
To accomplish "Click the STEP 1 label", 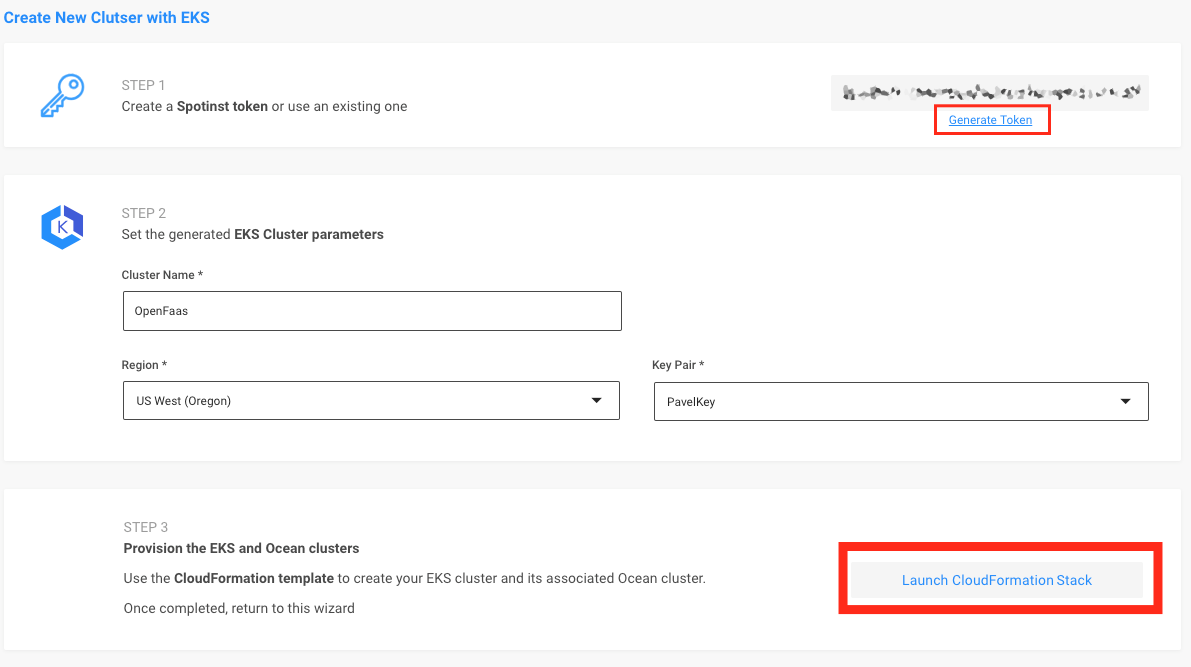I will point(144,85).
